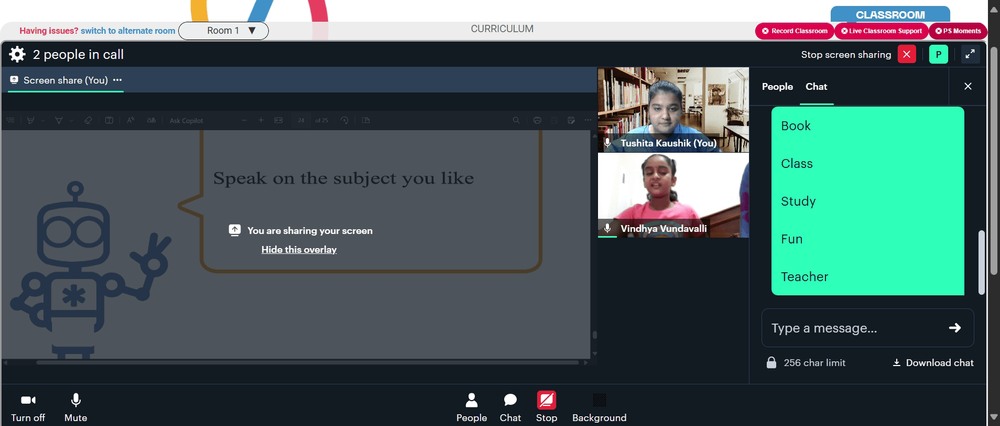Stop screen sharing with red X button
Image resolution: width=1000 pixels, height=426 pixels.
(x=906, y=54)
